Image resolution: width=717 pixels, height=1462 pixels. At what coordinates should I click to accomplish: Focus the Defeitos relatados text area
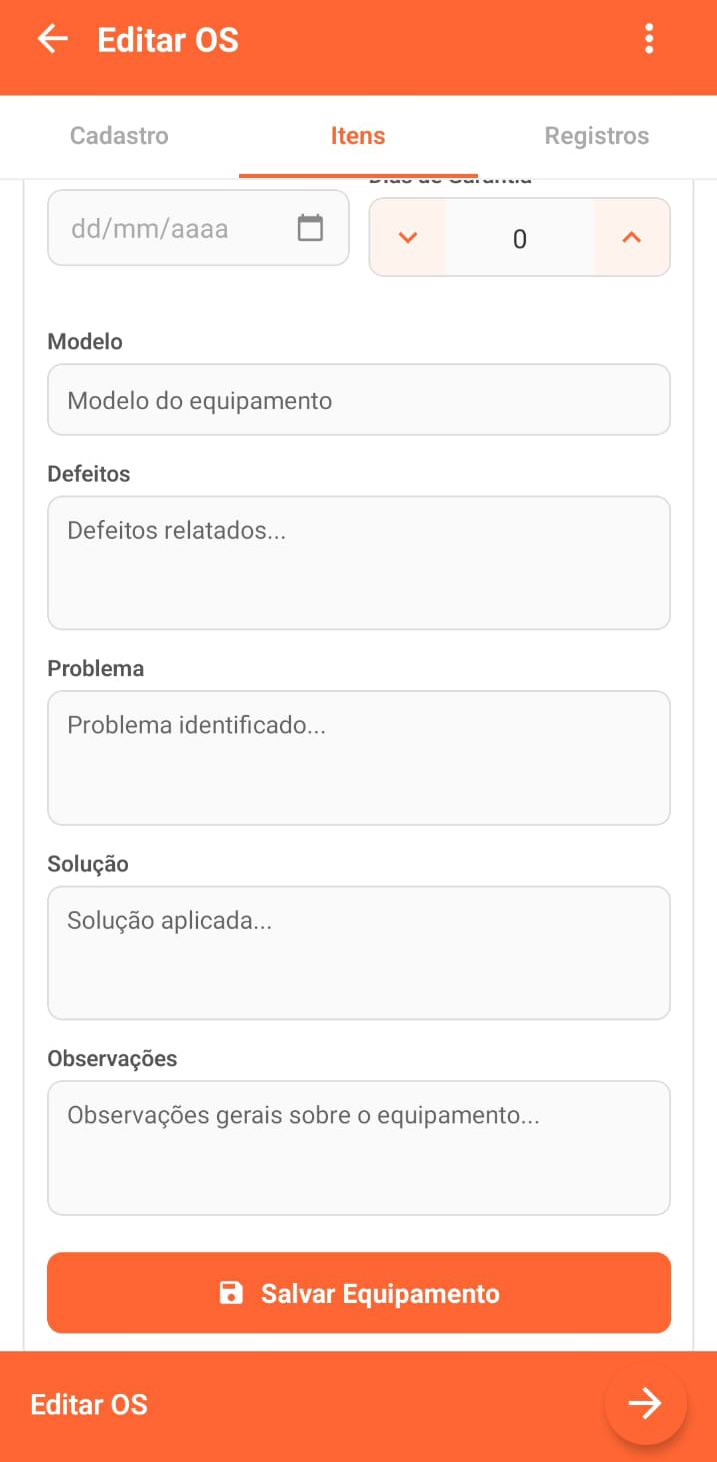pyautogui.click(x=358, y=562)
